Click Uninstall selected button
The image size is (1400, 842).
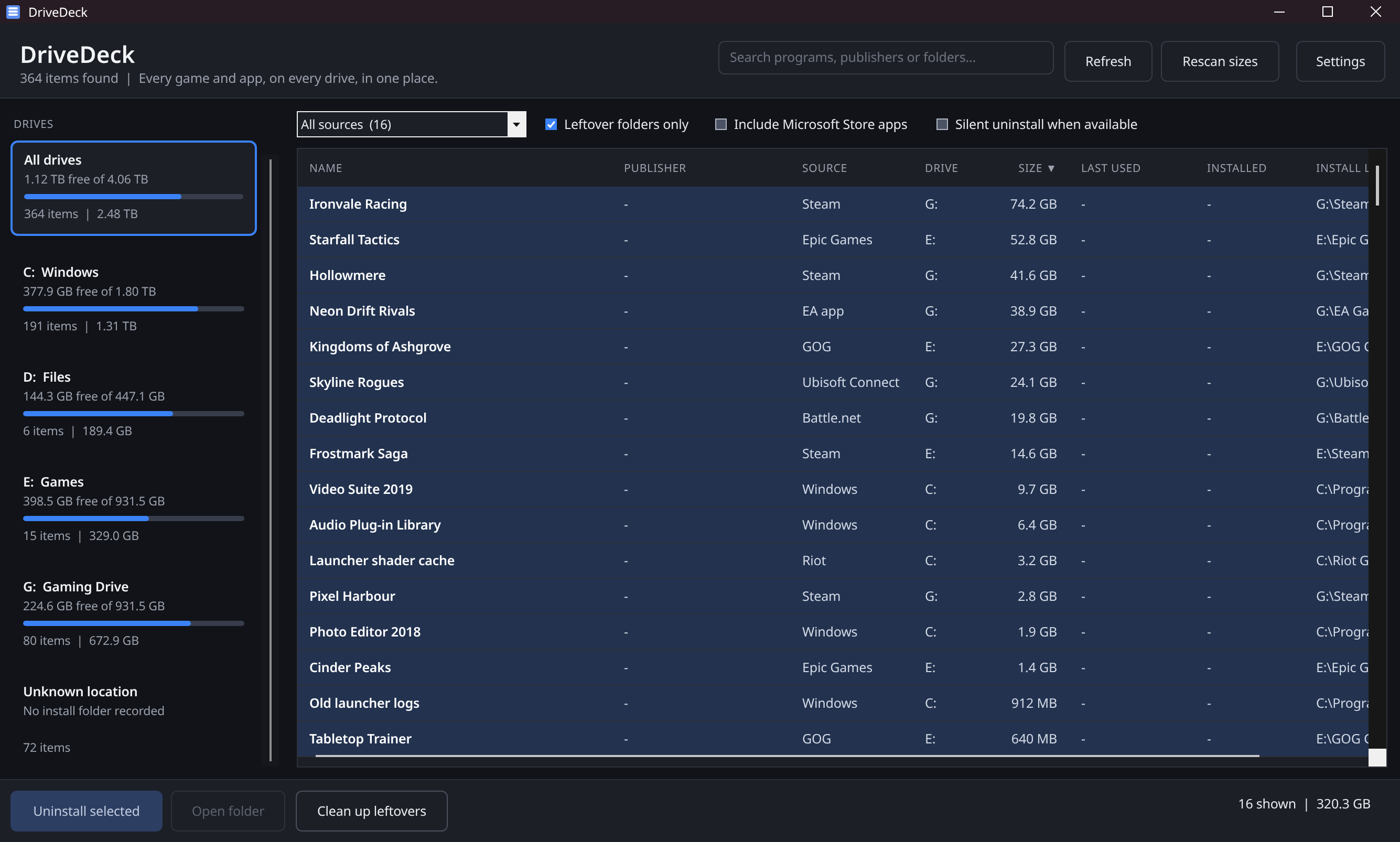click(86, 811)
